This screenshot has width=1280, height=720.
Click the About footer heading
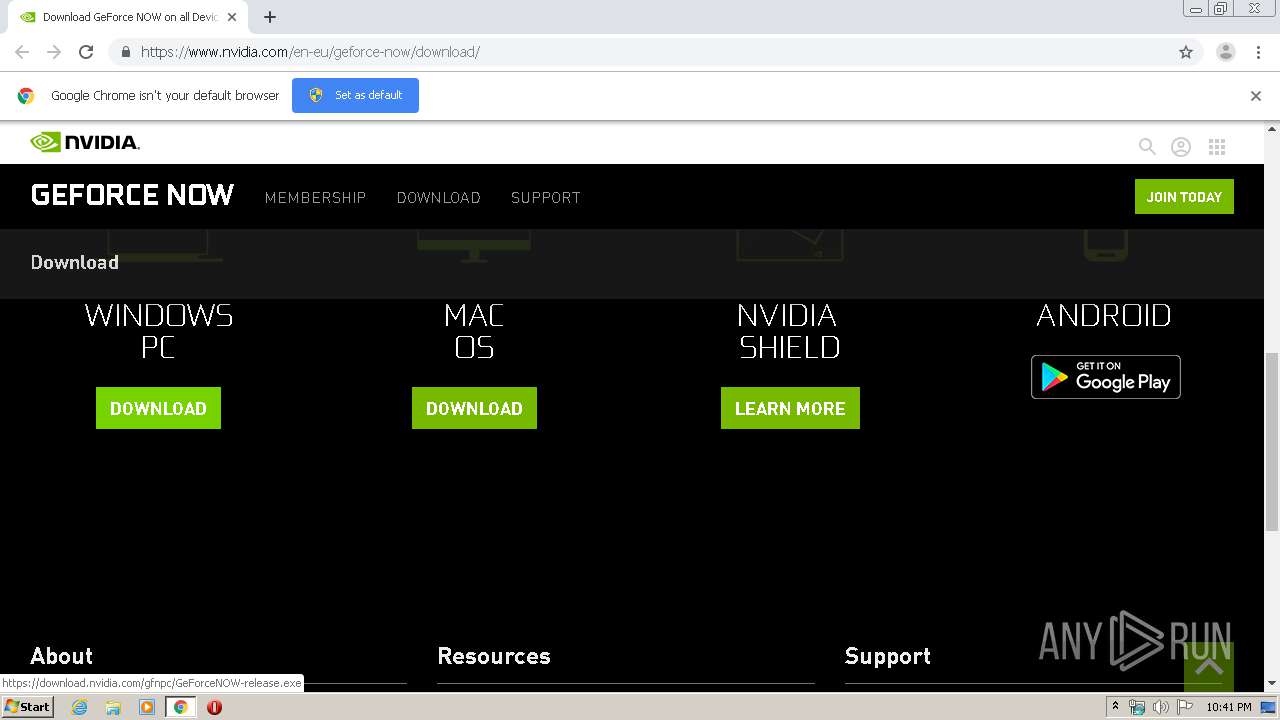(61, 656)
